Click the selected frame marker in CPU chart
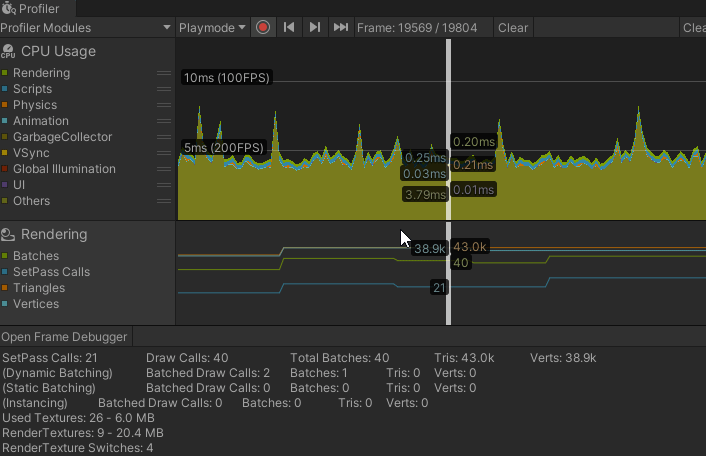This screenshot has height=456, width=706. (x=448, y=130)
